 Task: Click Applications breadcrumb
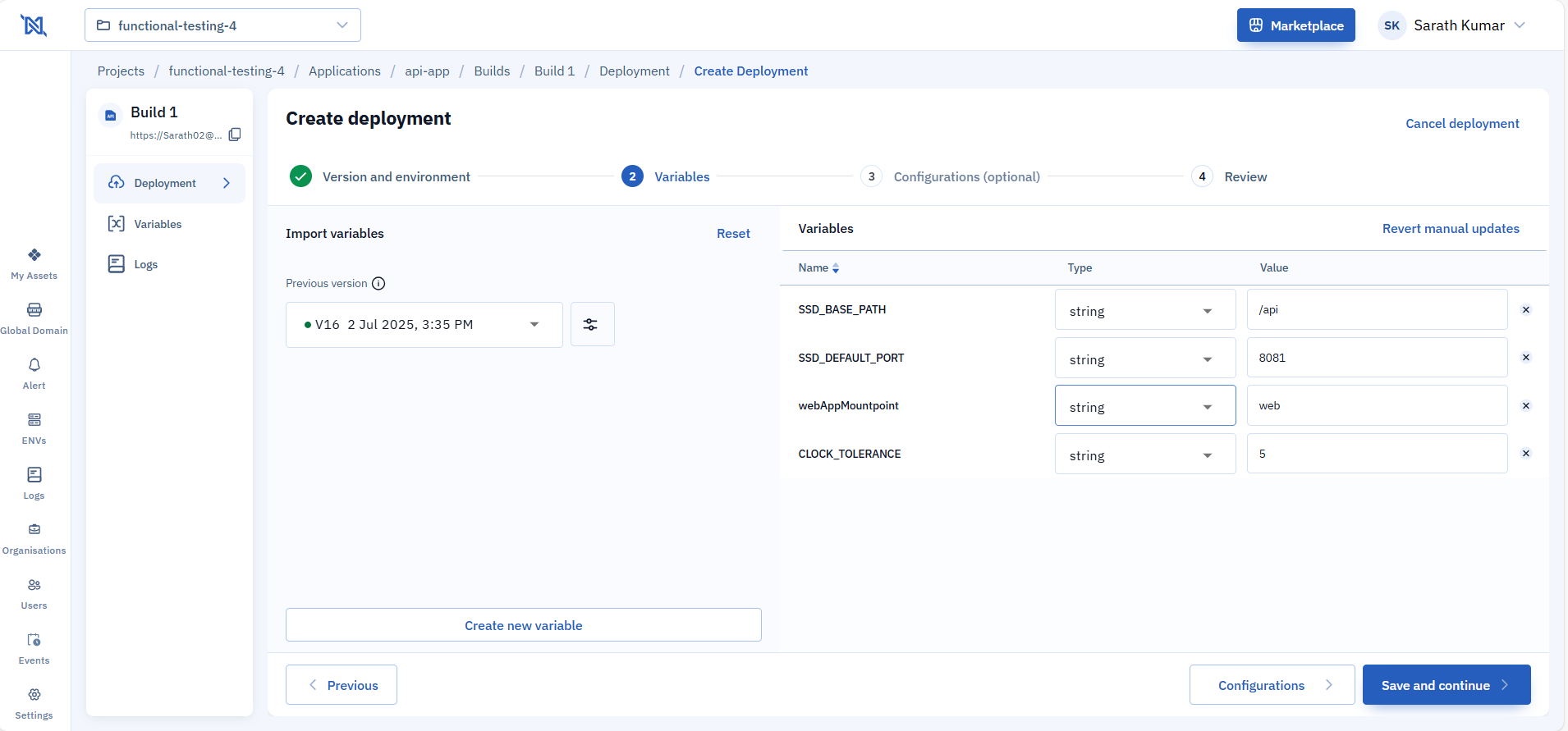pyautogui.click(x=345, y=71)
